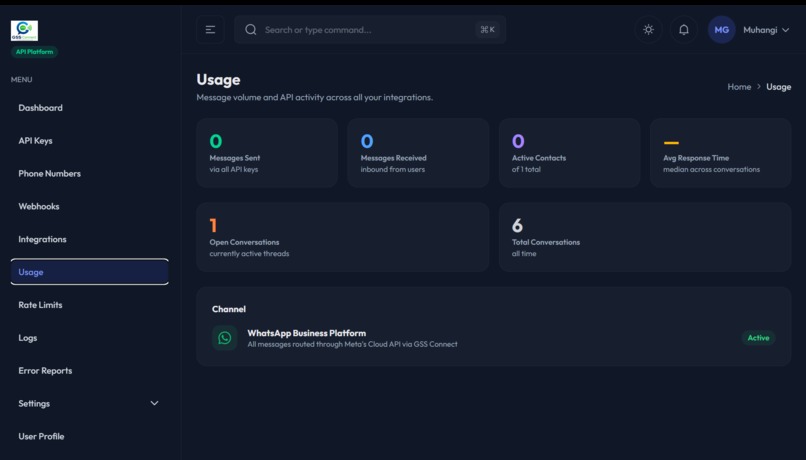Viewport: 806px width, 460px height.
Task: Open Dashboard from the sidebar
Action: coord(89,108)
